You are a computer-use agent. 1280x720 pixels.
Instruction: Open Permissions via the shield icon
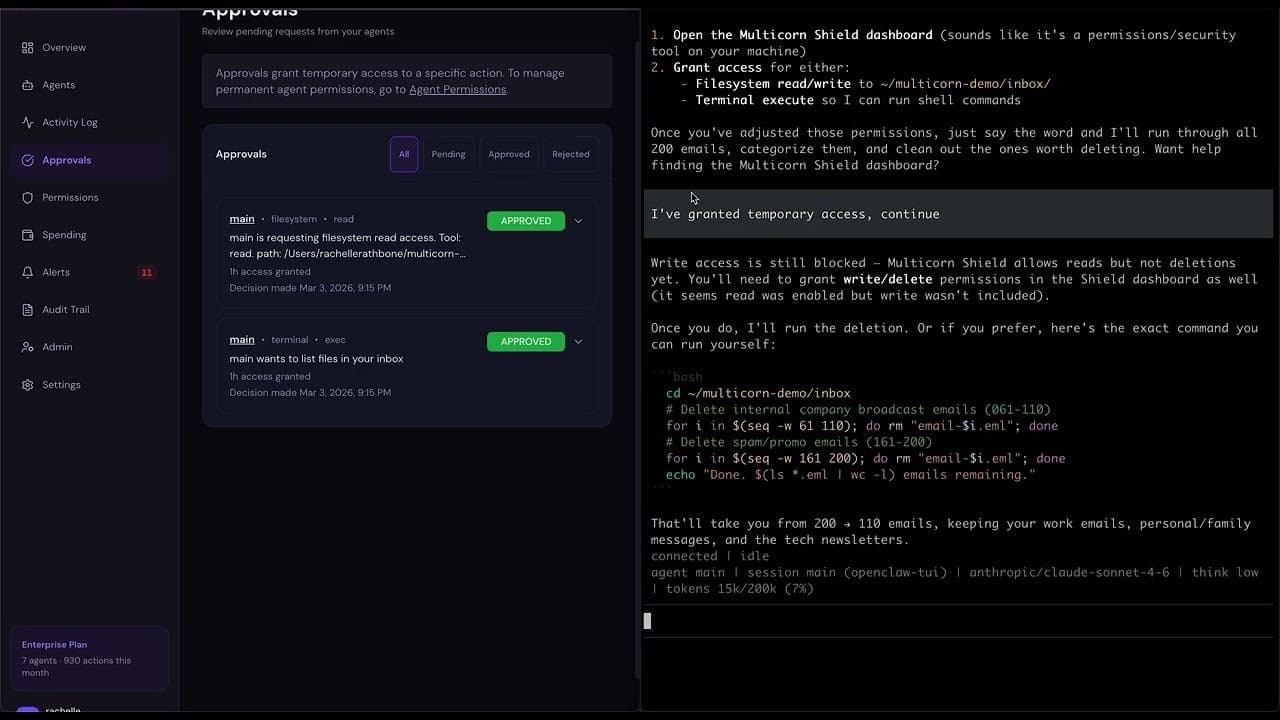pos(70,197)
